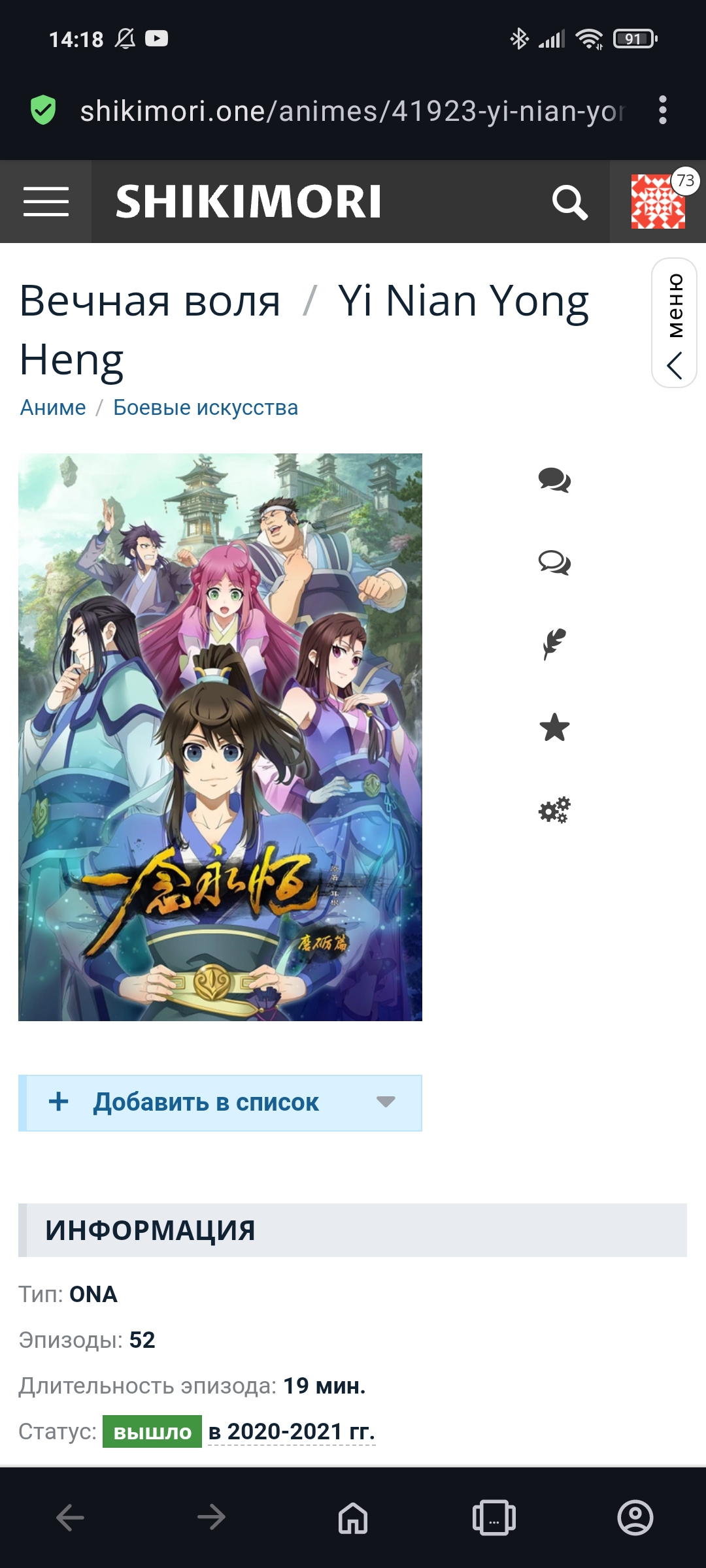
Task: Open the anime poster image
Action: (220, 737)
